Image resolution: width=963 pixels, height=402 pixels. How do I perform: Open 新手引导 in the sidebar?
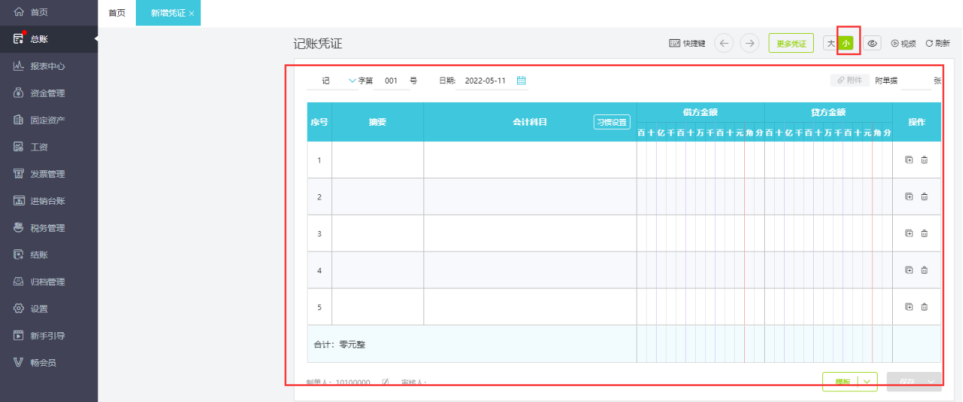click(47, 336)
